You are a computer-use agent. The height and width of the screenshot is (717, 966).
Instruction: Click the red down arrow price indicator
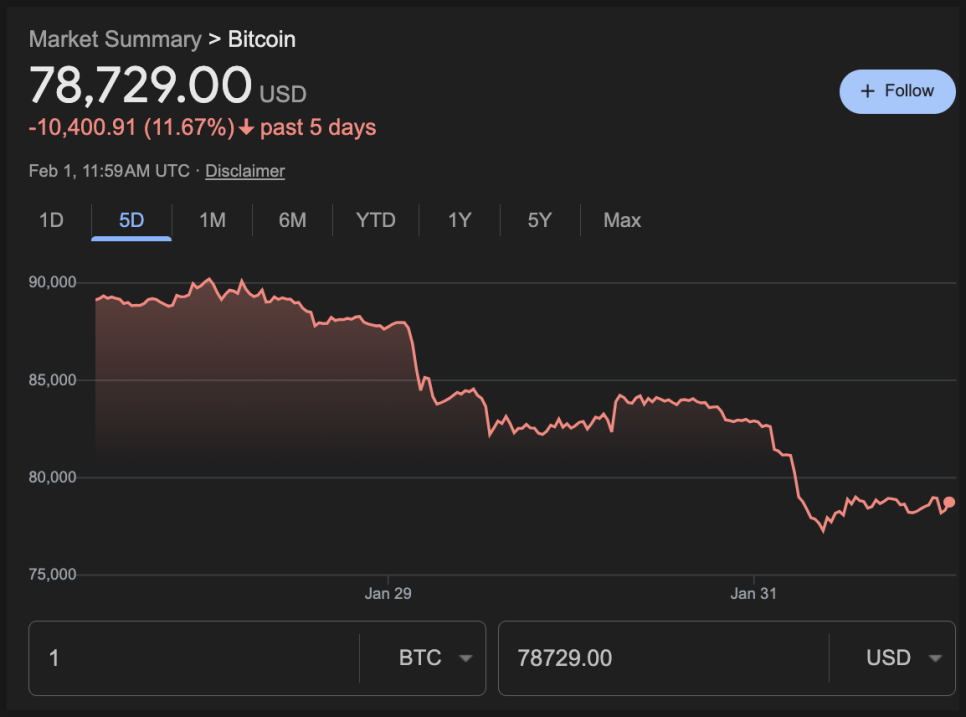coord(246,128)
